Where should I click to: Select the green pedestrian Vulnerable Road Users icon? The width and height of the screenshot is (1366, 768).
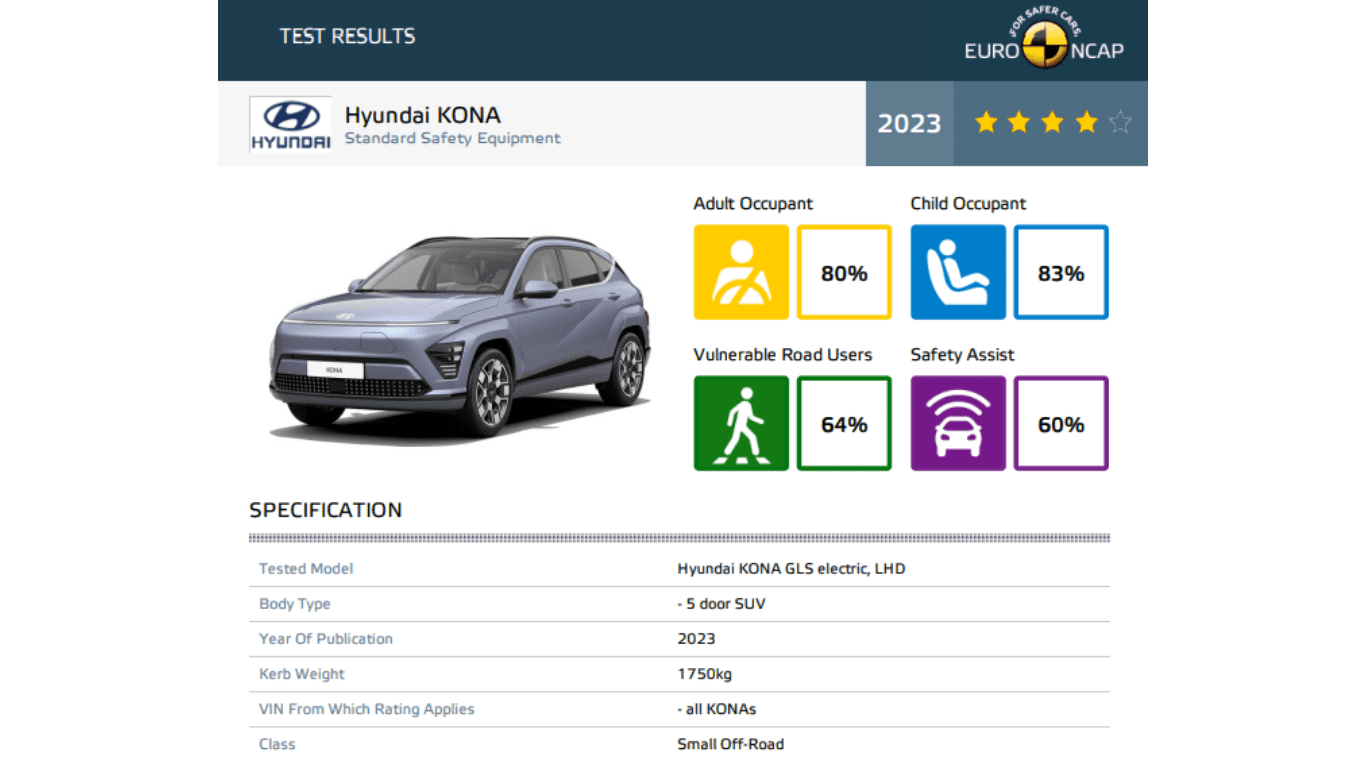click(x=741, y=423)
